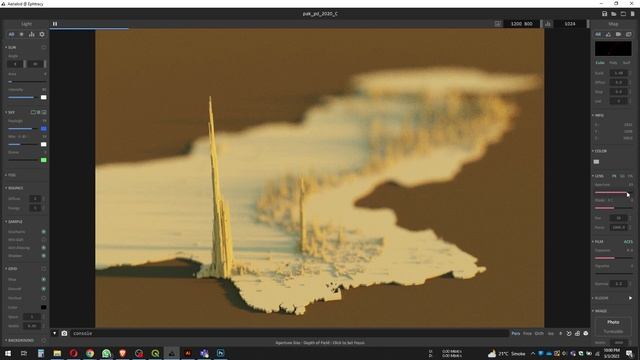Collapse the GRID section header
This screenshot has width=640, height=360.
coord(11,269)
